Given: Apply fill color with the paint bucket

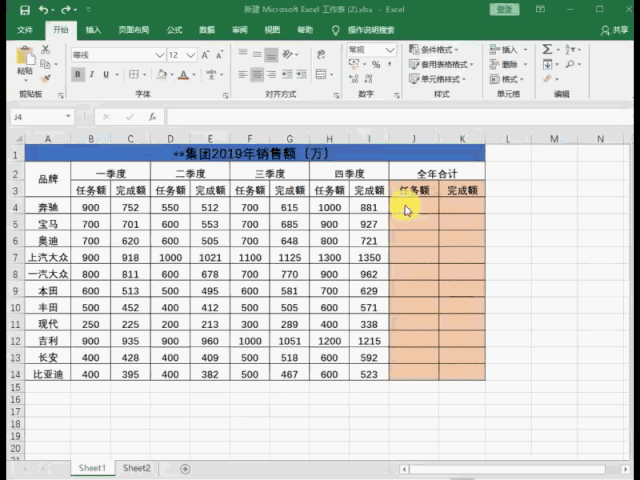Looking at the screenshot, I should coord(162,74).
